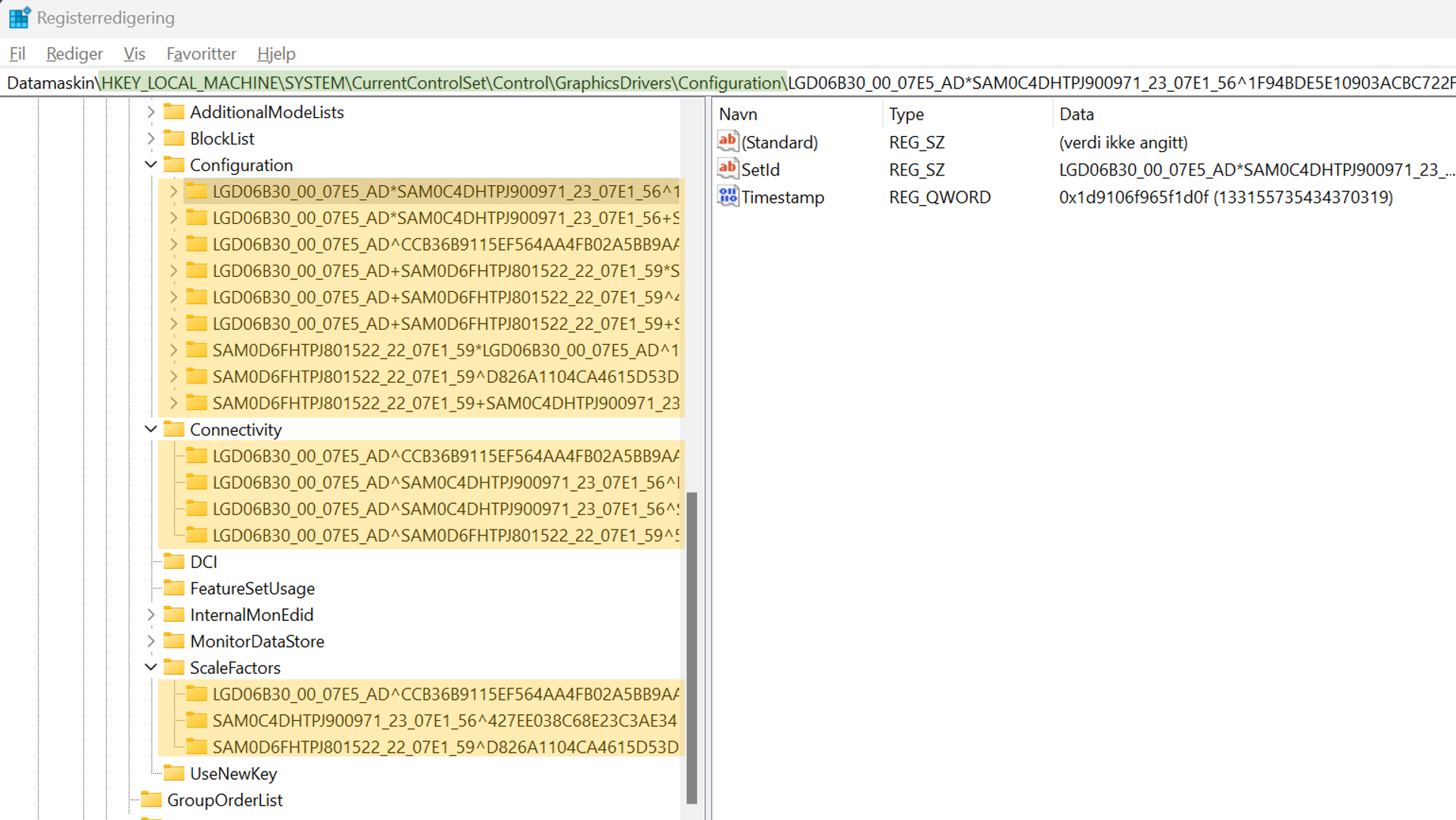Click the registry path address bar
This screenshot has width=1456, height=820.
coord(728,82)
